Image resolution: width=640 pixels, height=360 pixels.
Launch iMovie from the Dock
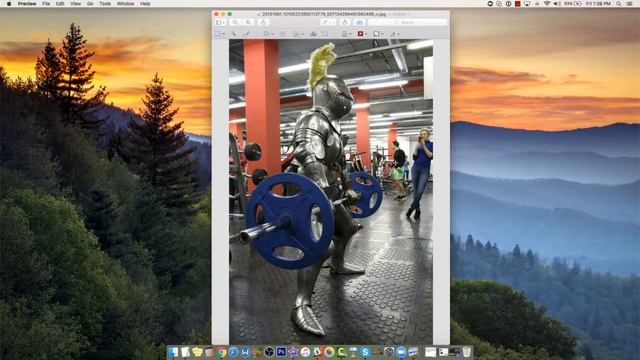[293, 352]
